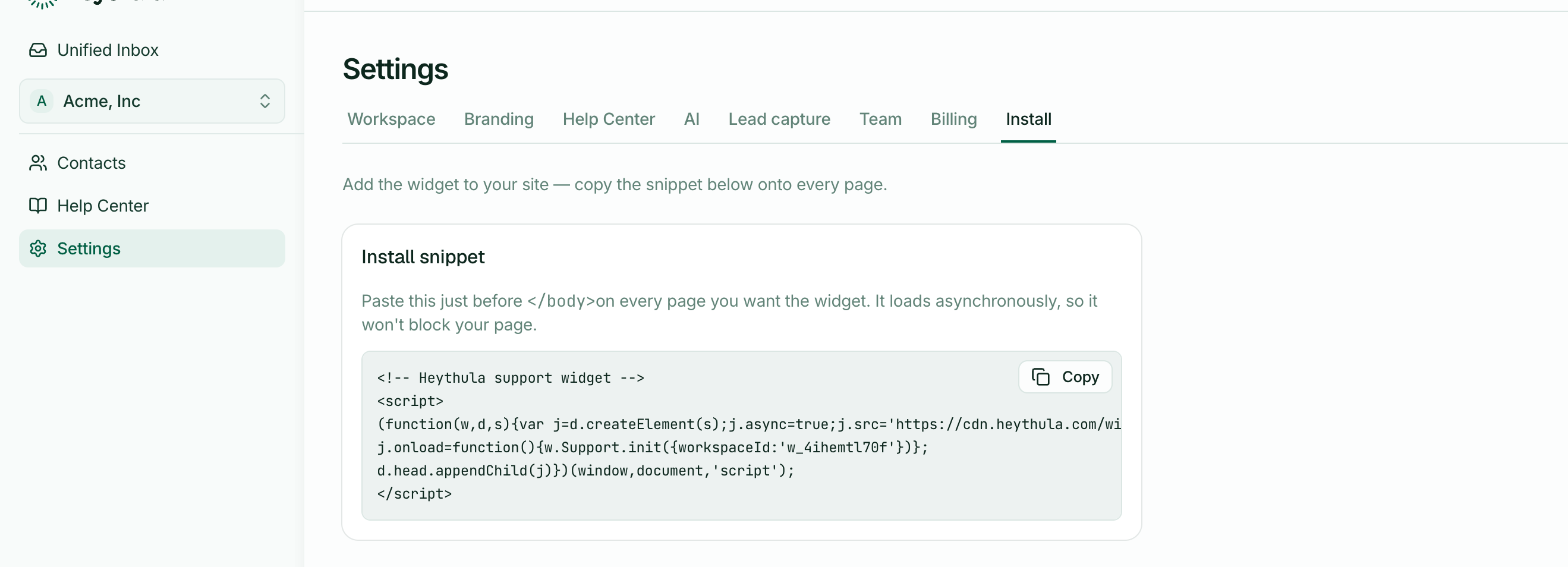Open the AI tab

pos(692,119)
